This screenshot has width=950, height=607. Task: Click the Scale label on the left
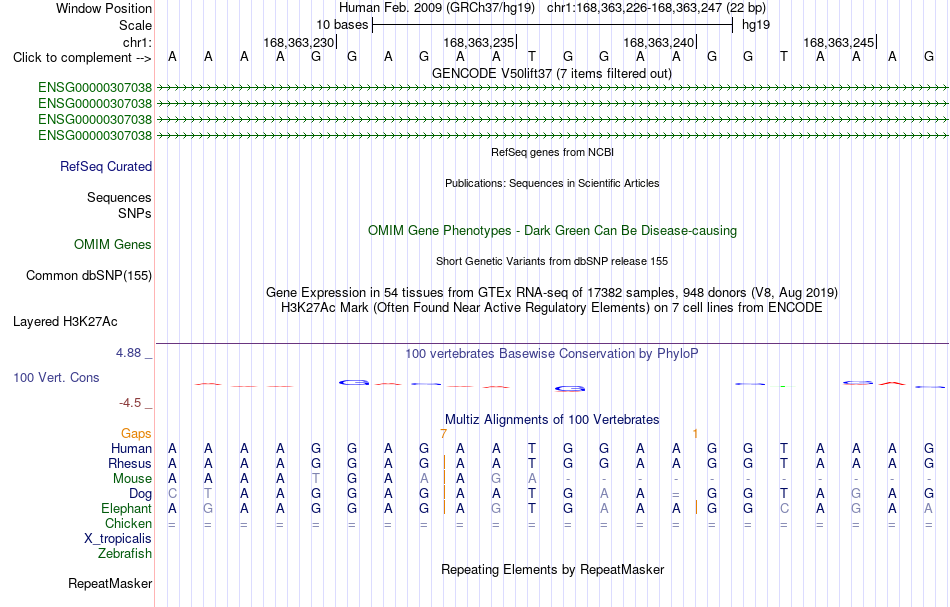[x=135, y=25]
